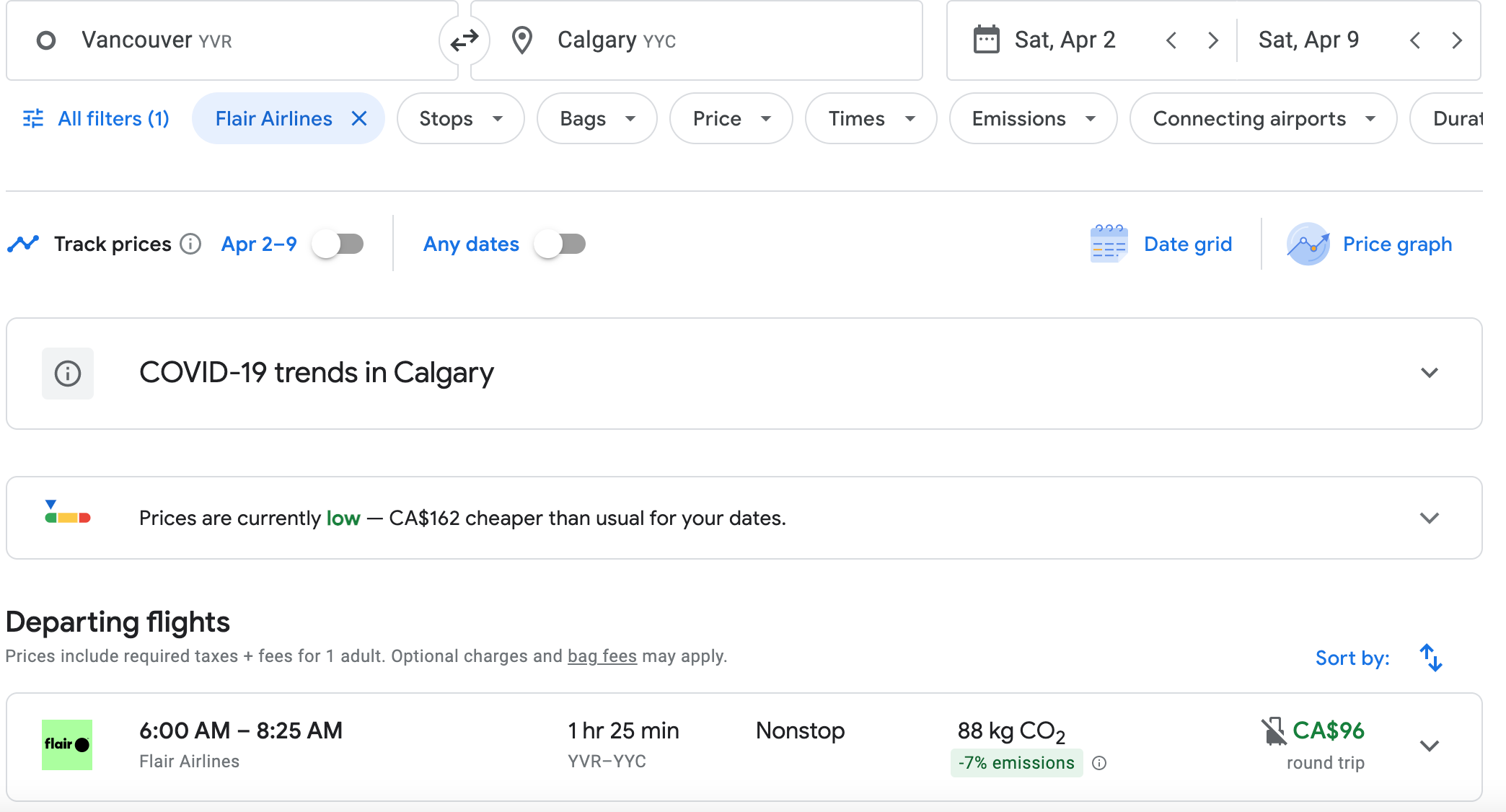Expand the 6:00 AM flight details
Viewport: 1506px width, 812px height.
tap(1430, 746)
